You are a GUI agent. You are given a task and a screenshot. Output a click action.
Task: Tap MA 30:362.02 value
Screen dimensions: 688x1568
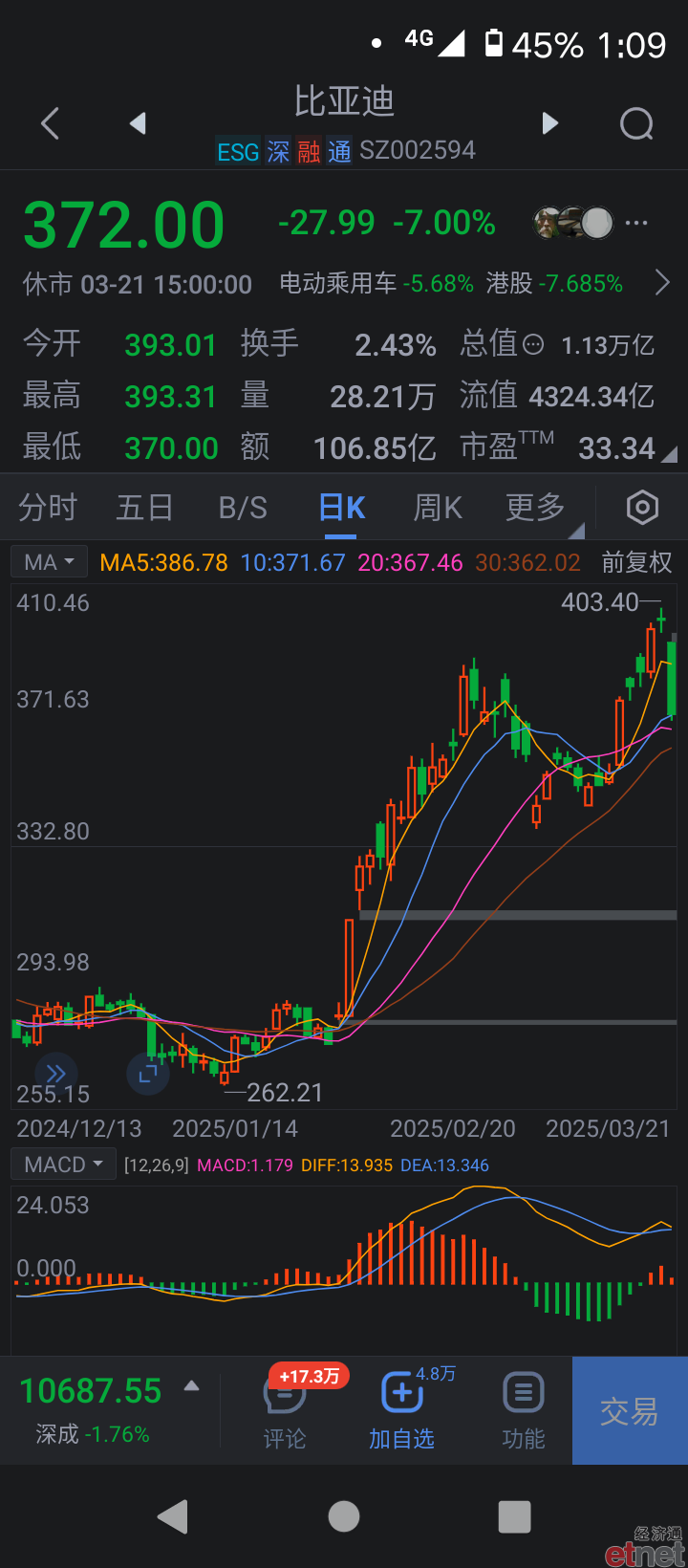coord(528,562)
